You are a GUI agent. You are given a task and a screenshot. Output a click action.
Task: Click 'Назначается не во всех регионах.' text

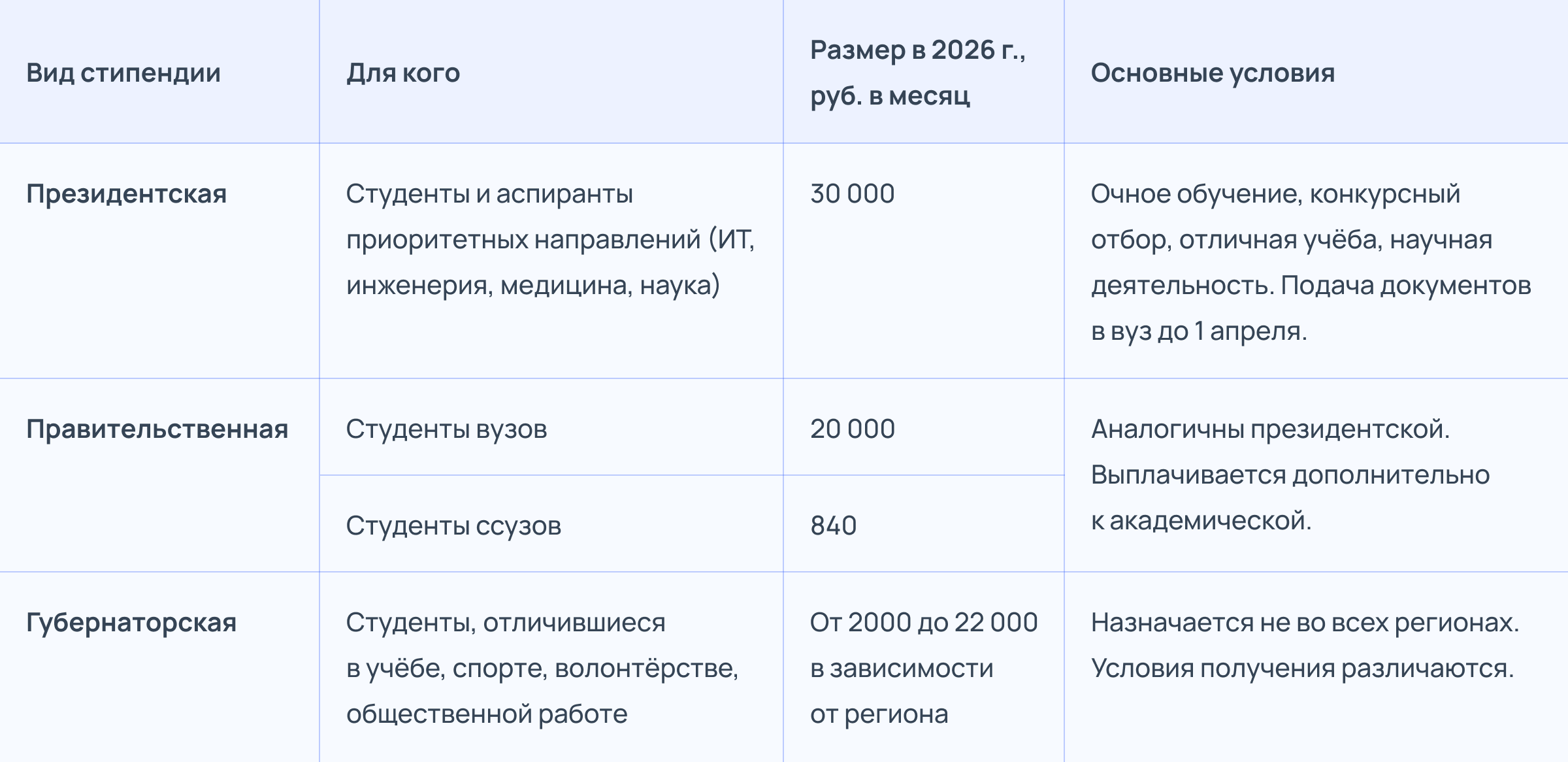1305,623
